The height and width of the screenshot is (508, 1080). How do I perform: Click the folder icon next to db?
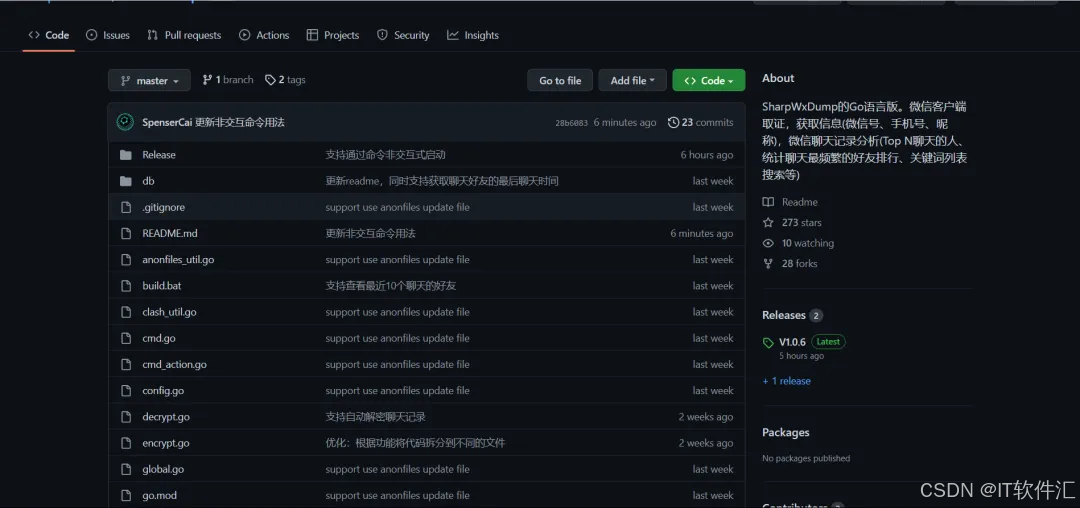(x=125, y=181)
